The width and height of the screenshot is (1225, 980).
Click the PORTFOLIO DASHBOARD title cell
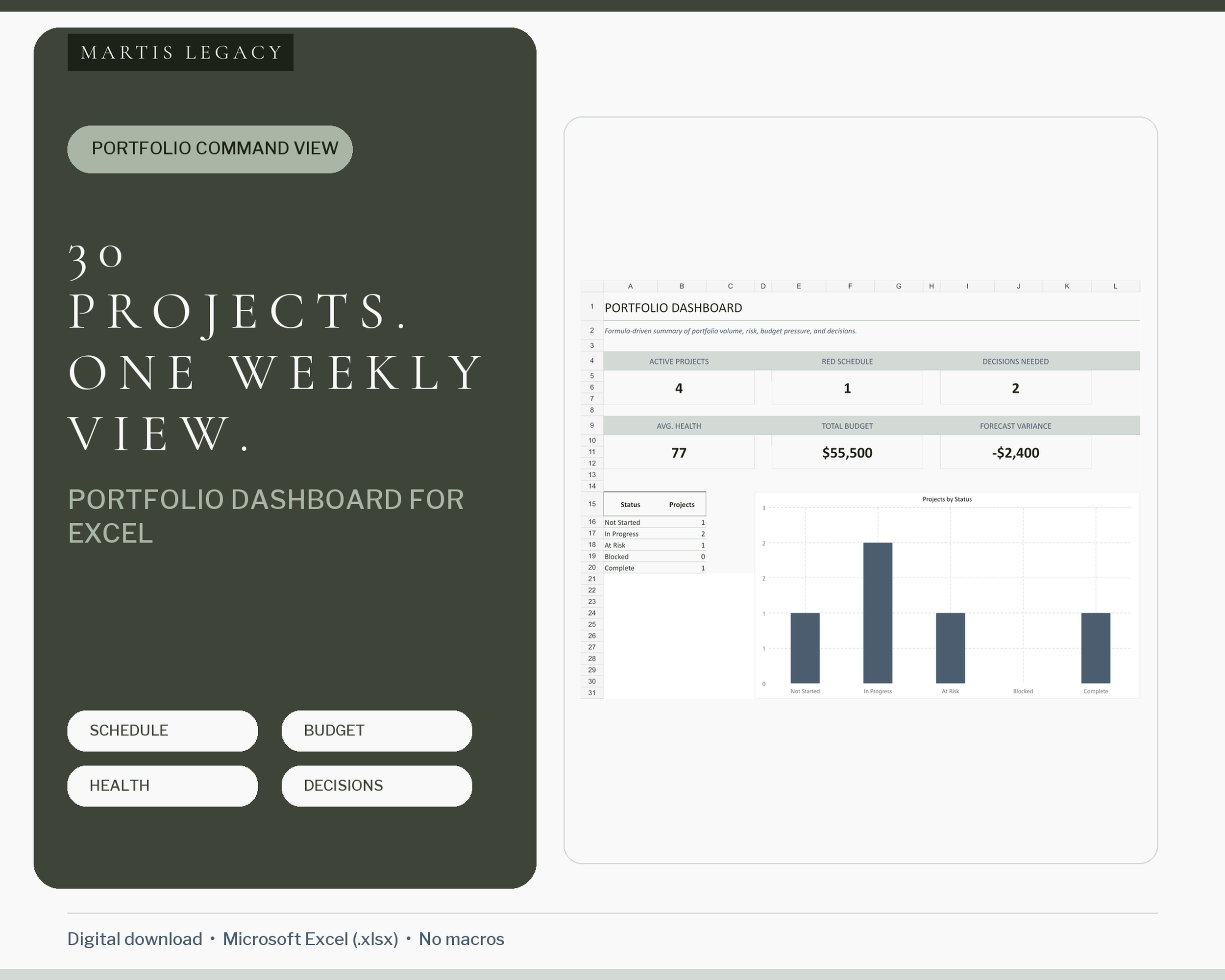point(673,307)
